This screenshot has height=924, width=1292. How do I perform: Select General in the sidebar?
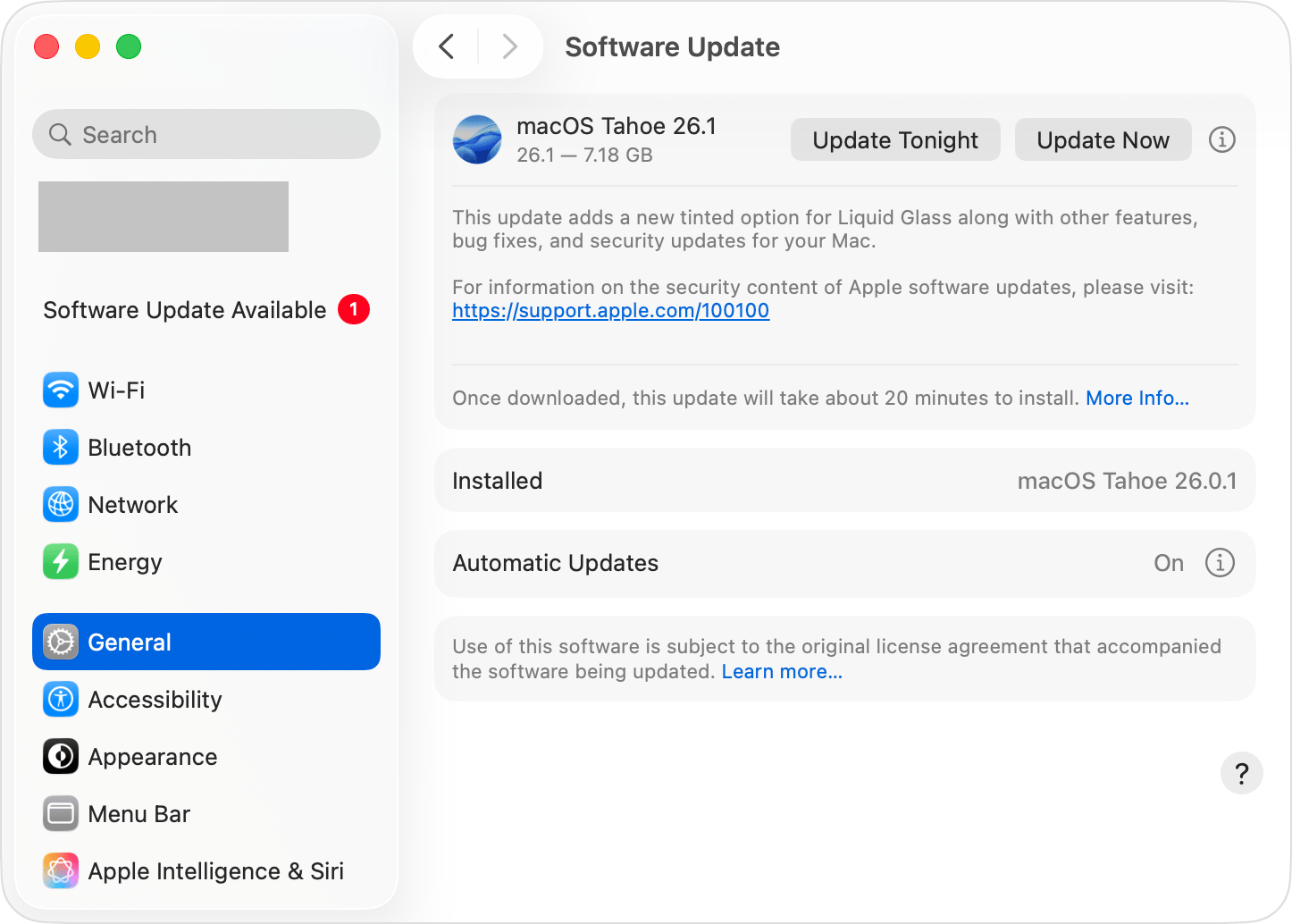click(206, 642)
